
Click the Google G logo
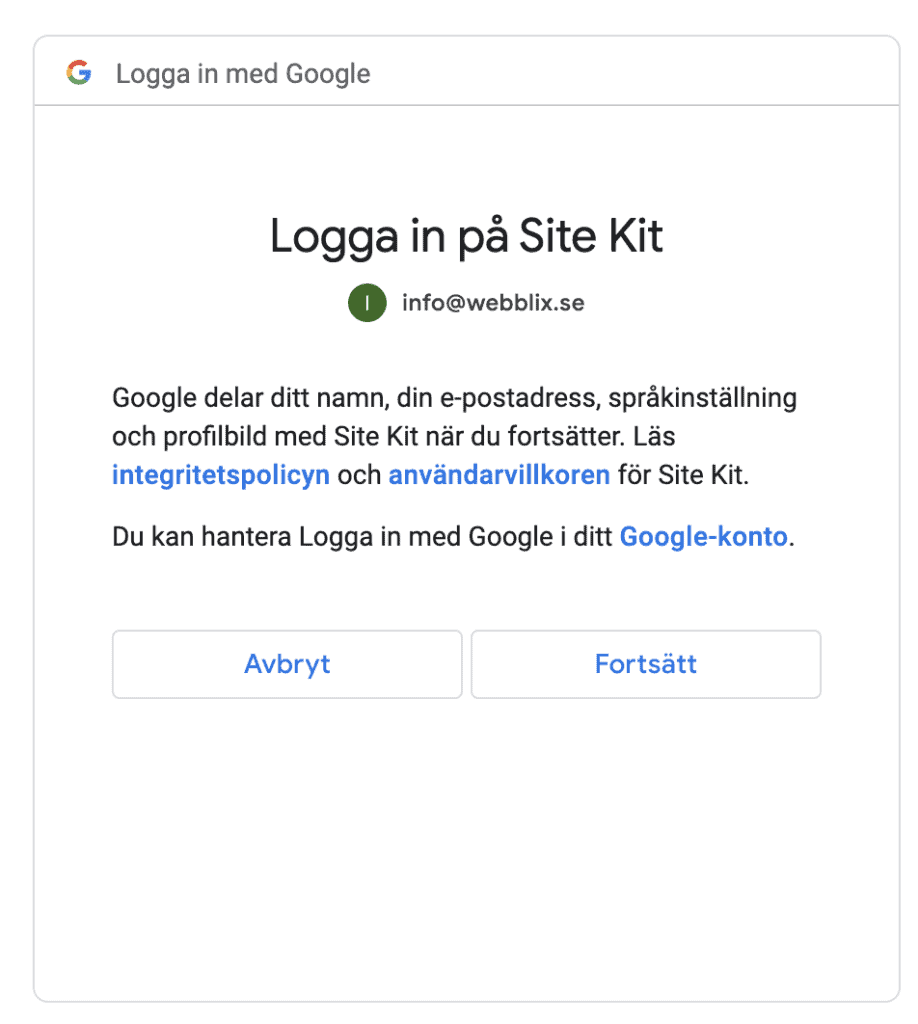tap(79, 72)
